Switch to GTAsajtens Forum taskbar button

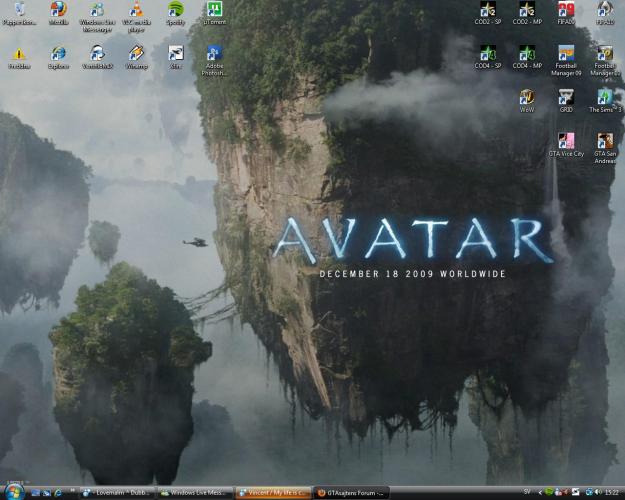coord(351,493)
